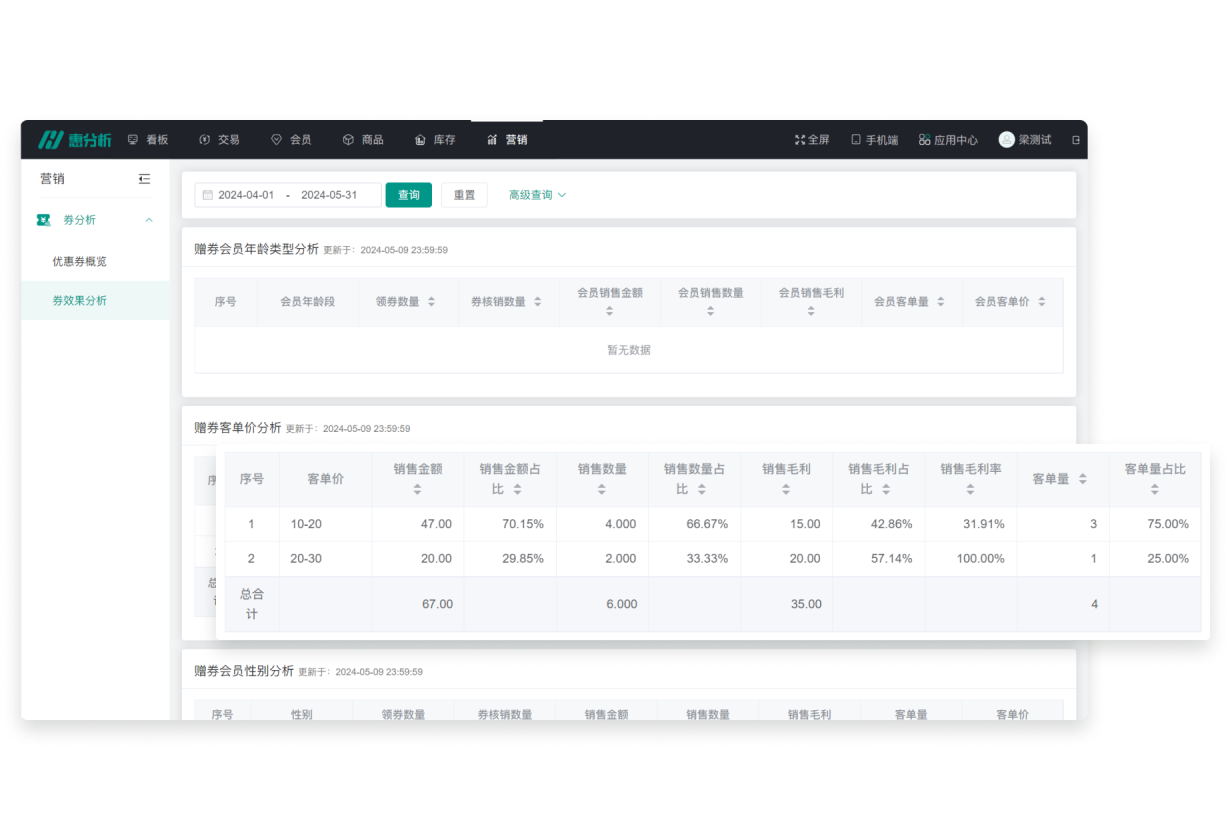Click the logout icon at top right
The height and width of the screenshot is (840, 1230).
tap(1076, 140)
